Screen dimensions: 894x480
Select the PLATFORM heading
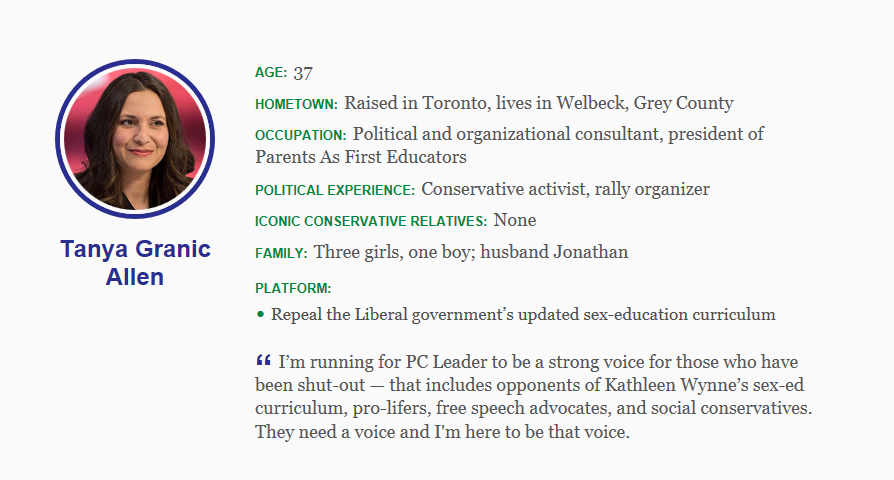[x=293, y=288]
